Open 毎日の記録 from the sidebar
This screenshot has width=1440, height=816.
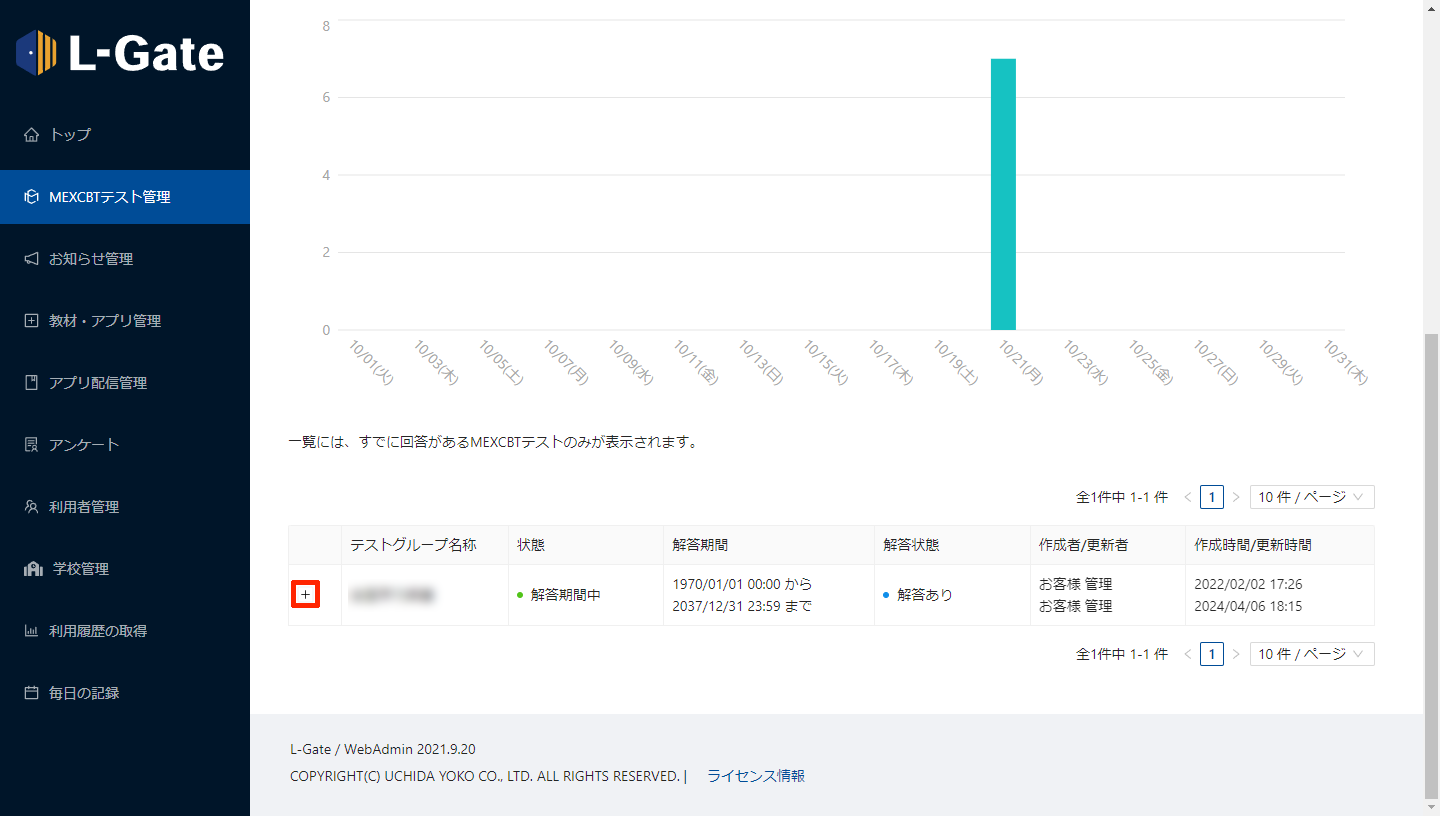click(84, 693)
